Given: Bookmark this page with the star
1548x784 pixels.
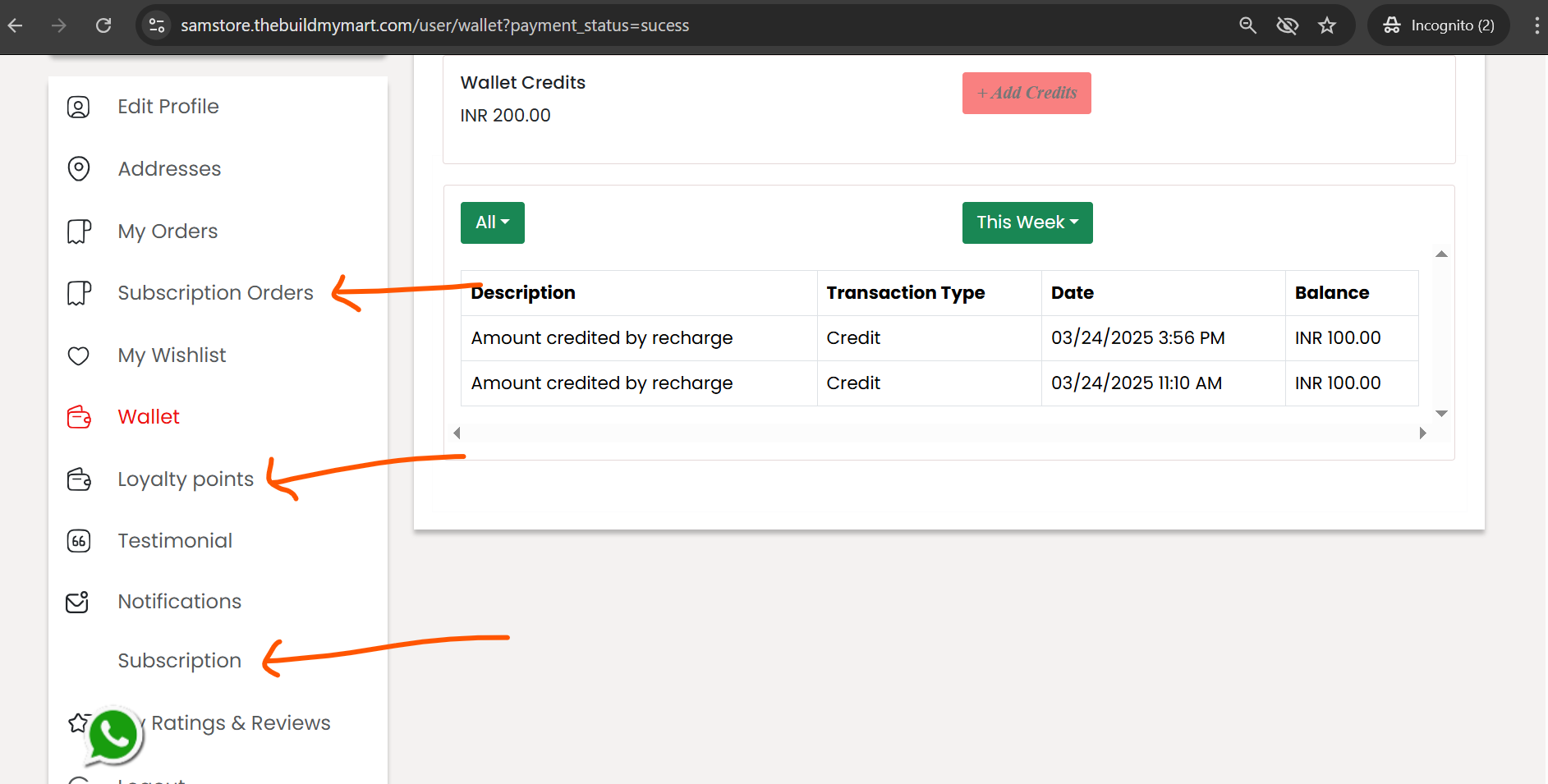Looking at the screenshot, I should 1327,25.
